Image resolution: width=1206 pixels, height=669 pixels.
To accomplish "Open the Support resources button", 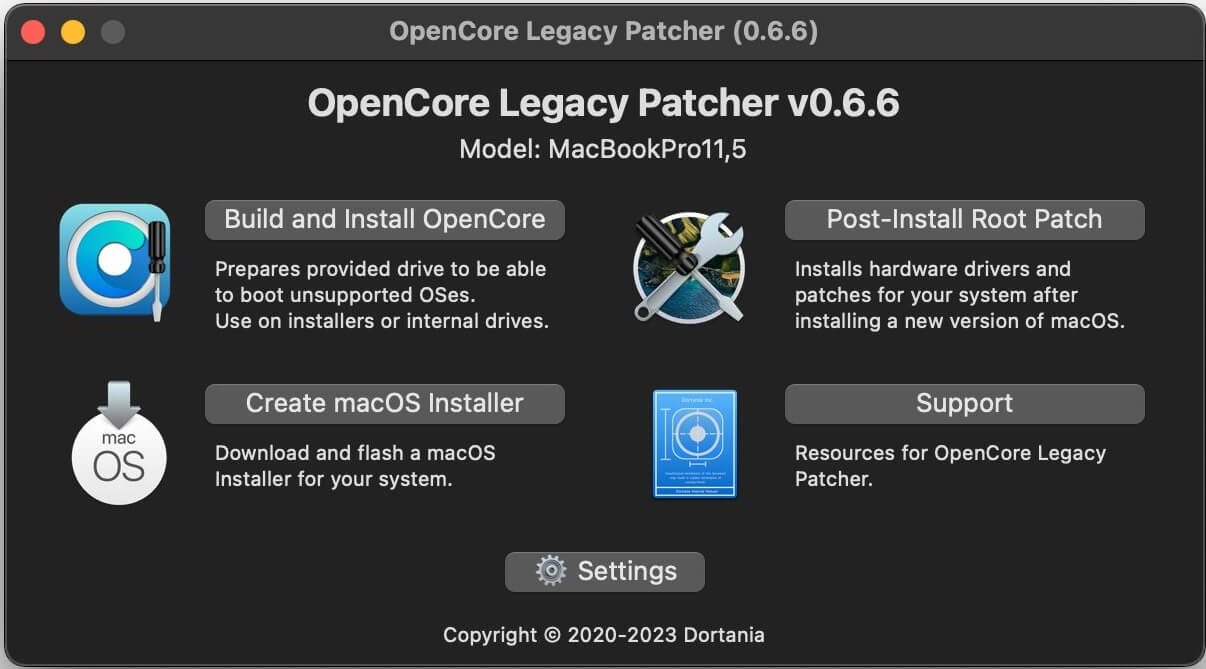I will click(x=964, y=404).
